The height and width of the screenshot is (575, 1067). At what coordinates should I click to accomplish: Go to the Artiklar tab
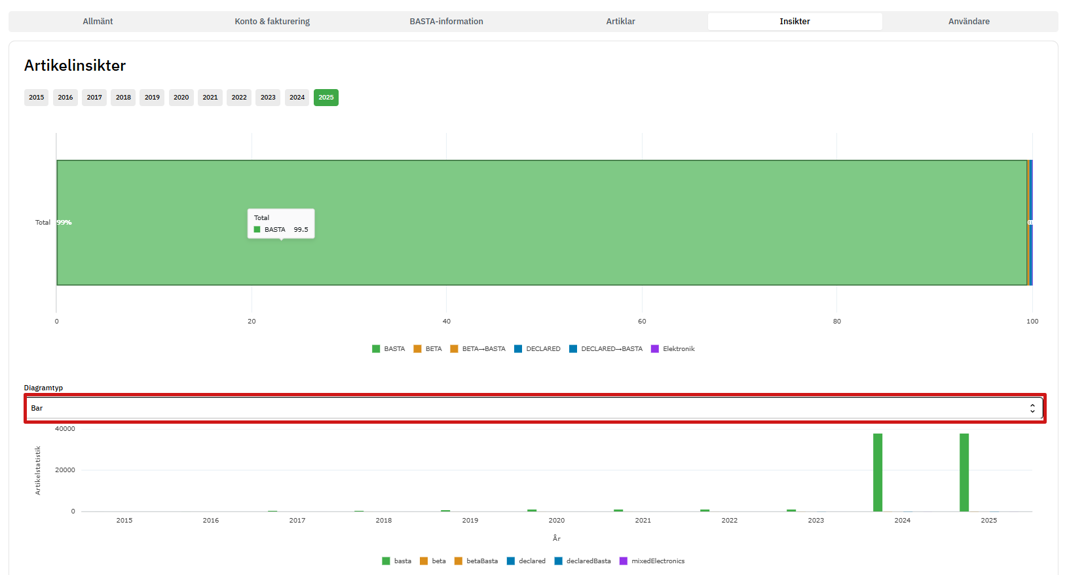(x=620, y=21)
